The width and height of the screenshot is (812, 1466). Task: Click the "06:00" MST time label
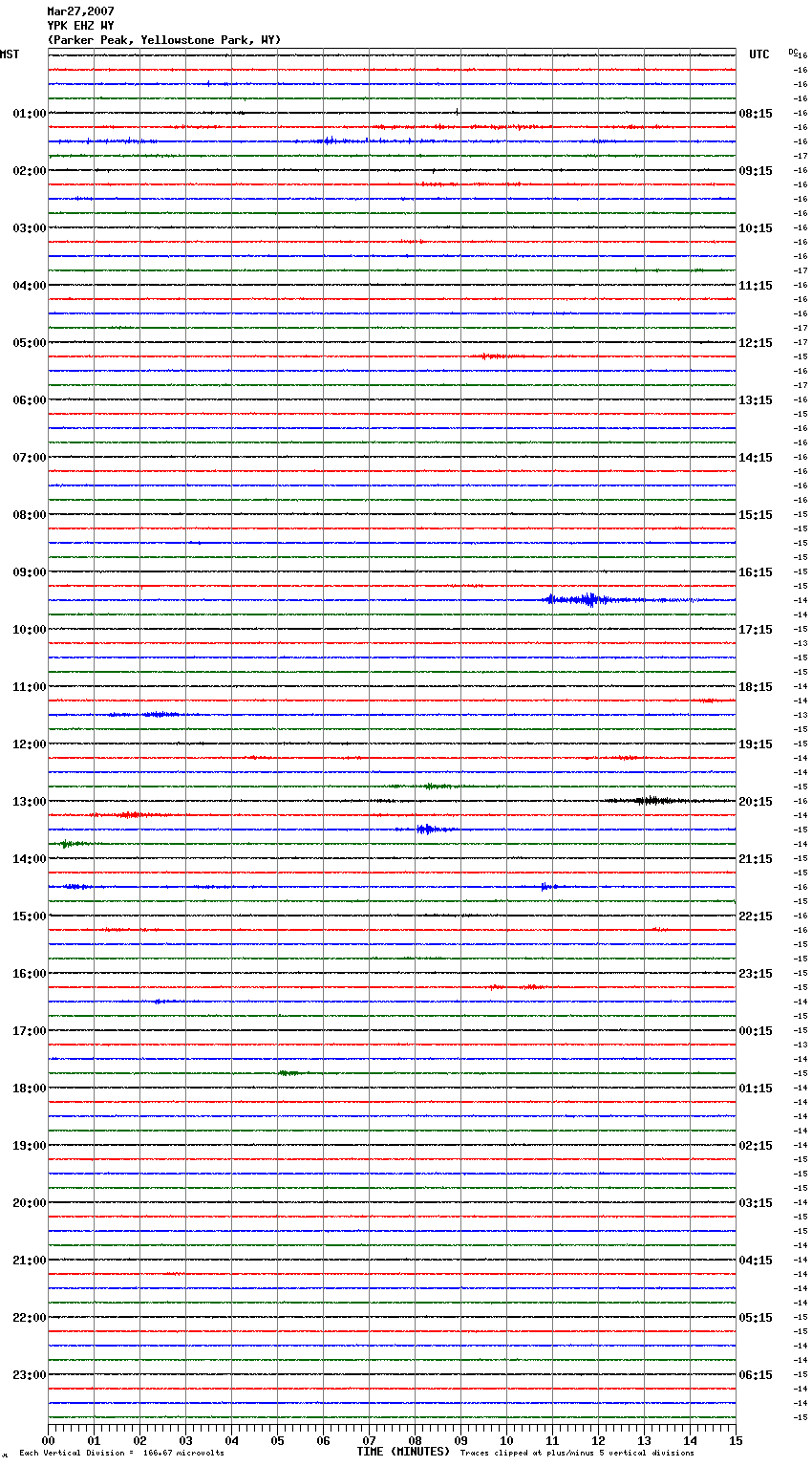click(x=30, y=400)
